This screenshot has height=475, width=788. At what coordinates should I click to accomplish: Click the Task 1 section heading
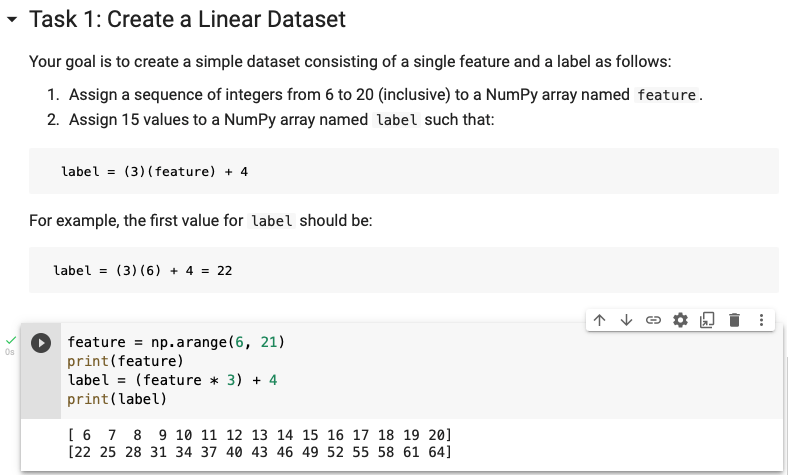coord(188,19)
